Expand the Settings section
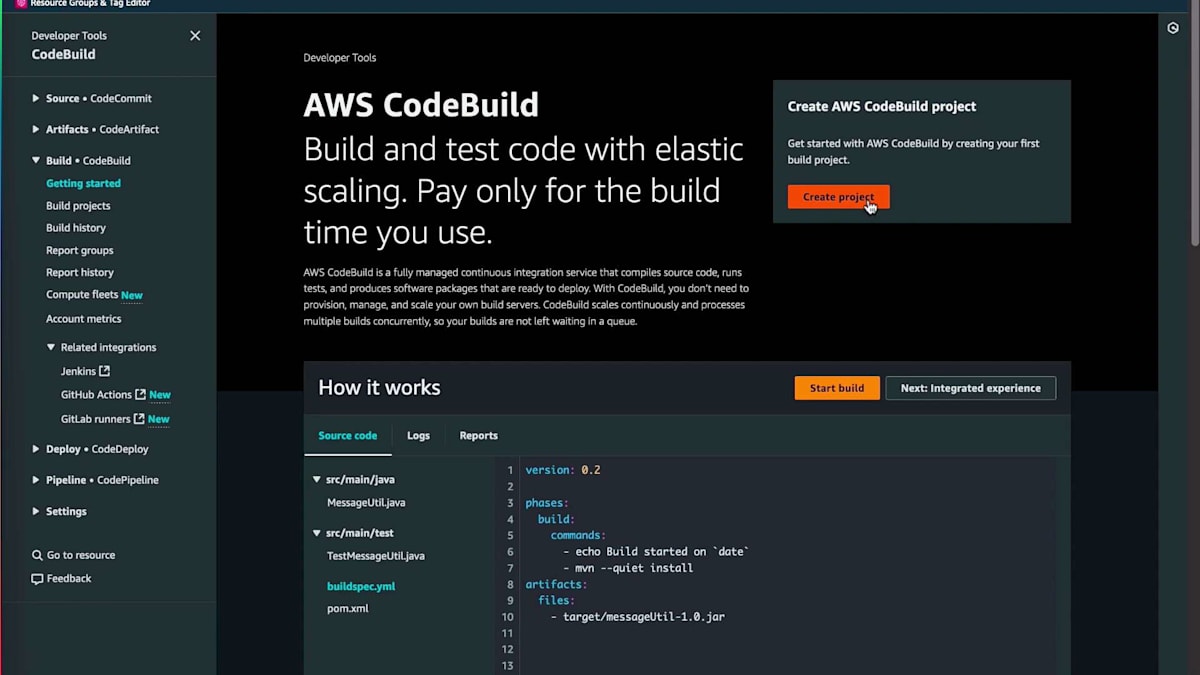Viewport: 1200px width, 675px height. pos(36,511)
